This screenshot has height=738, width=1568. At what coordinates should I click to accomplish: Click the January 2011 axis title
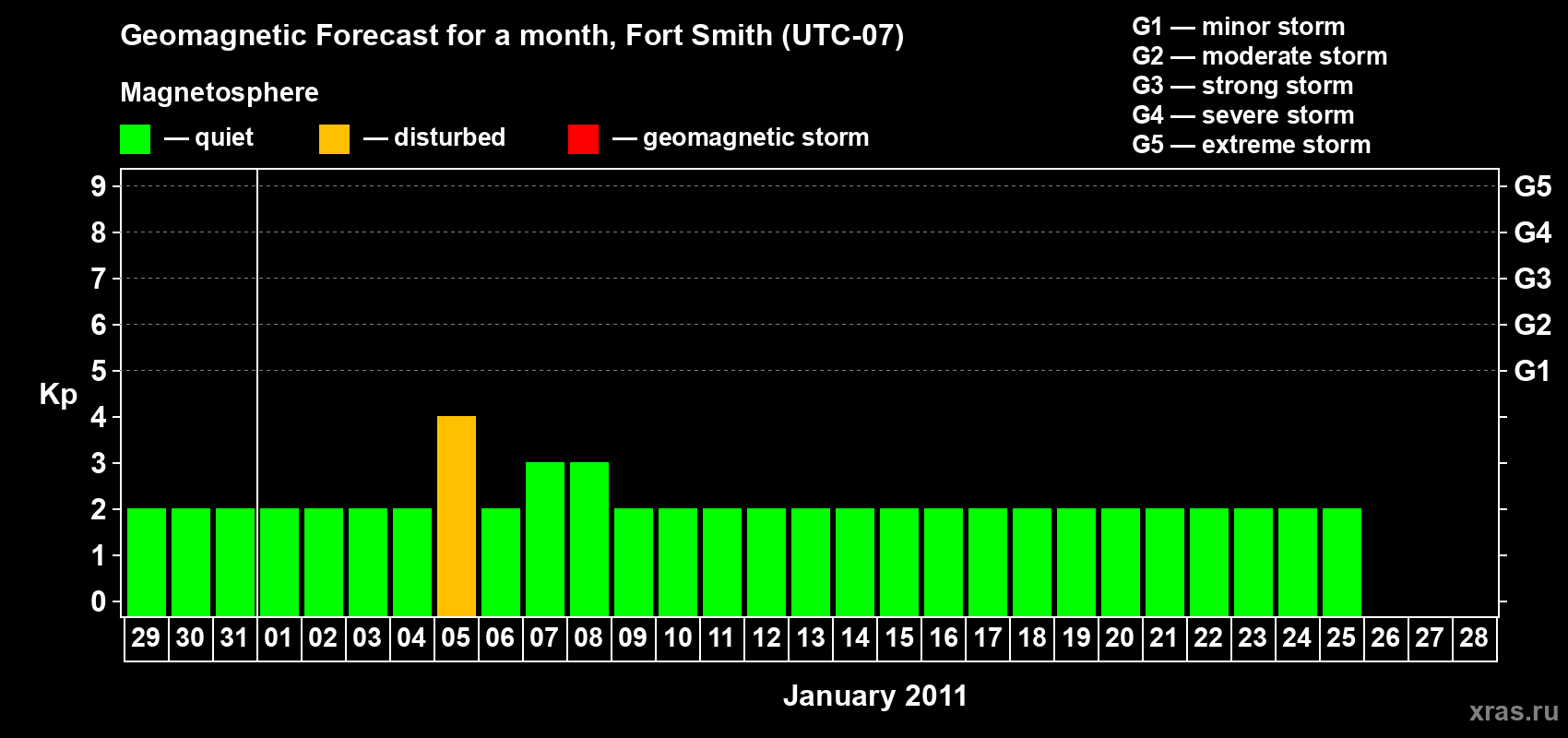tap(875, 696)
